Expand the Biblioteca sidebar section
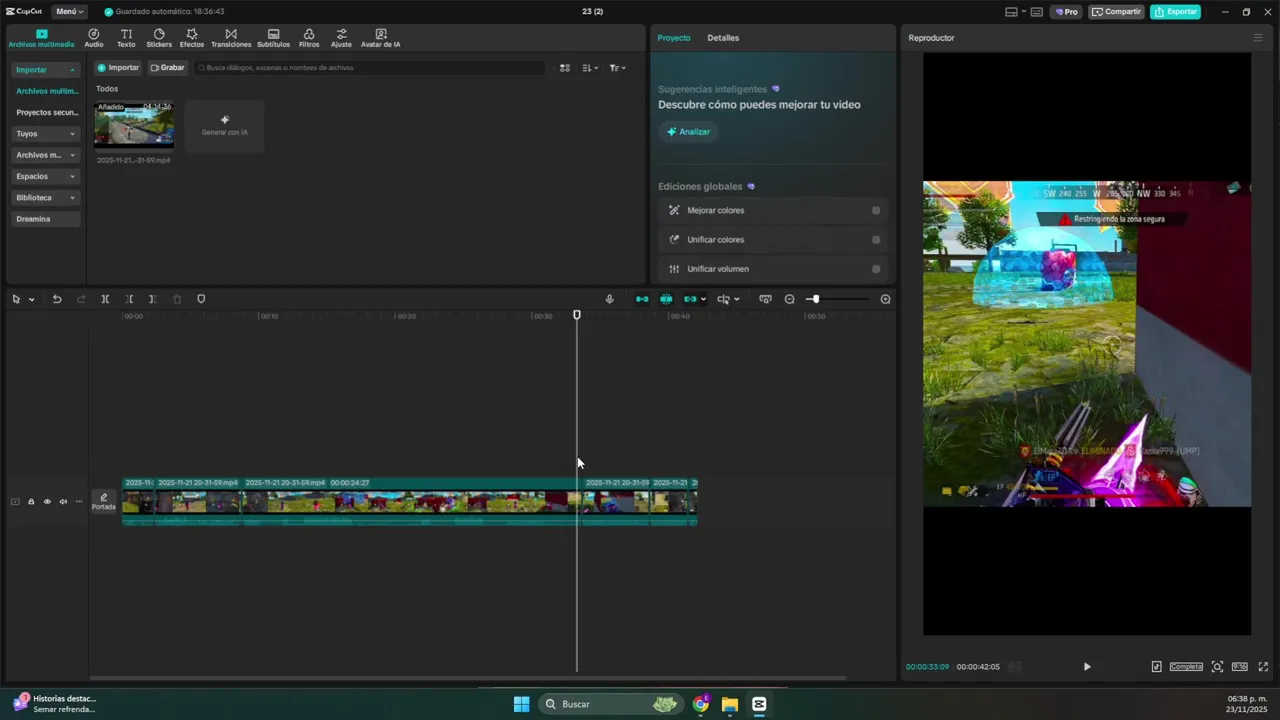1280x720 pixels. pyautogui.click(x=45, y=198)
